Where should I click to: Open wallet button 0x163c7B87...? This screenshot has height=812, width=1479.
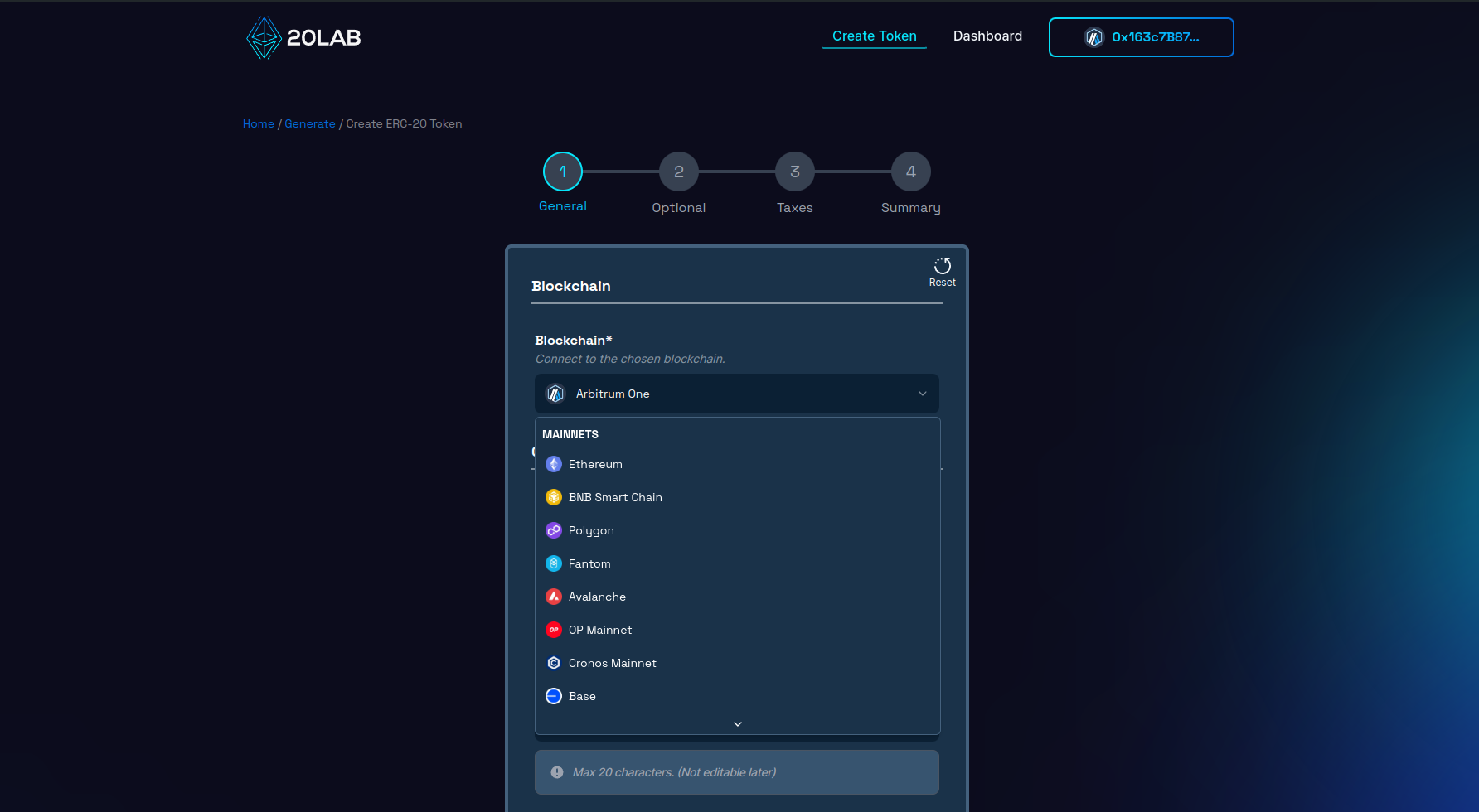tap(1142, 37)
